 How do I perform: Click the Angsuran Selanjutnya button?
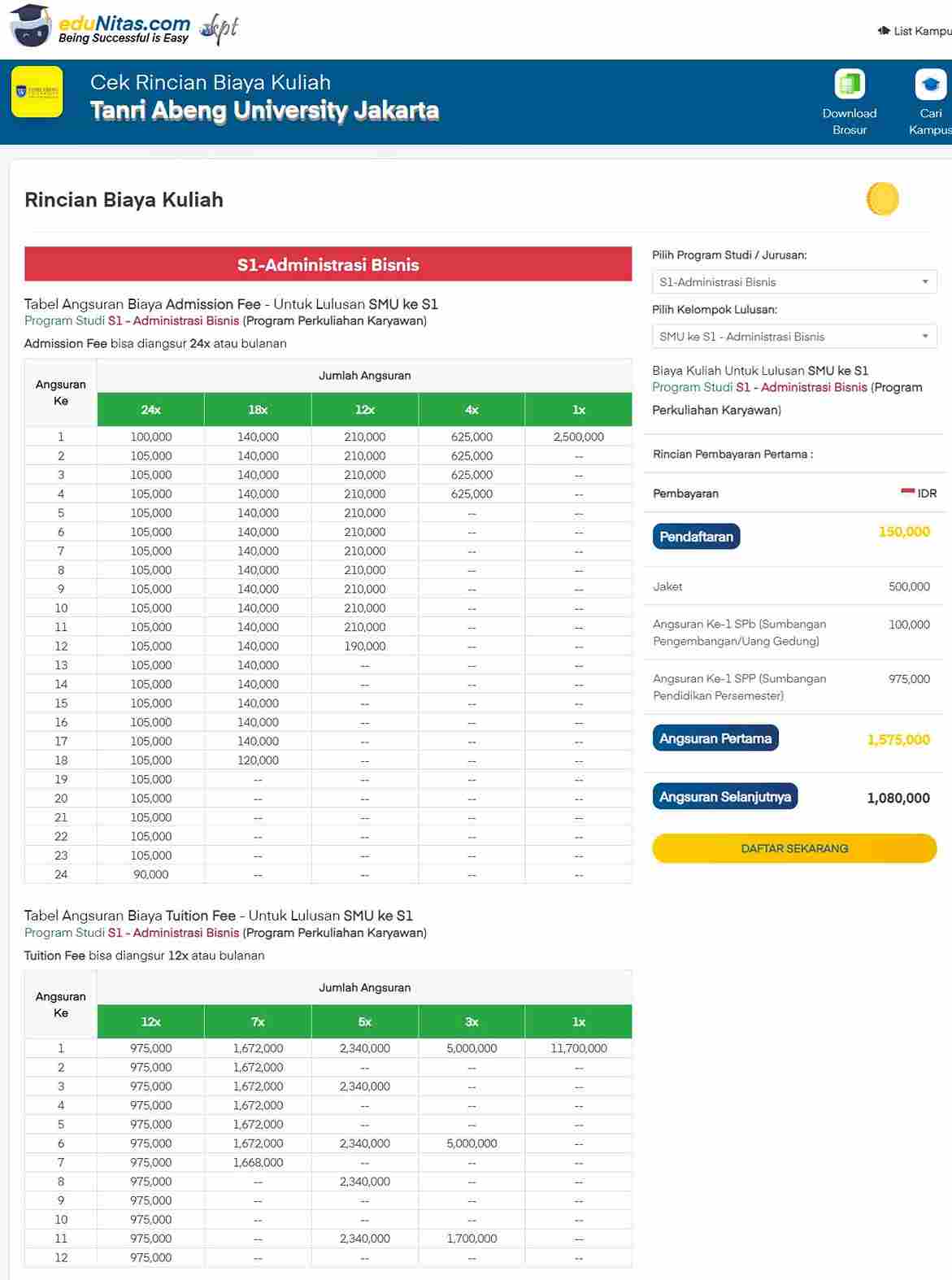(725, 797)
